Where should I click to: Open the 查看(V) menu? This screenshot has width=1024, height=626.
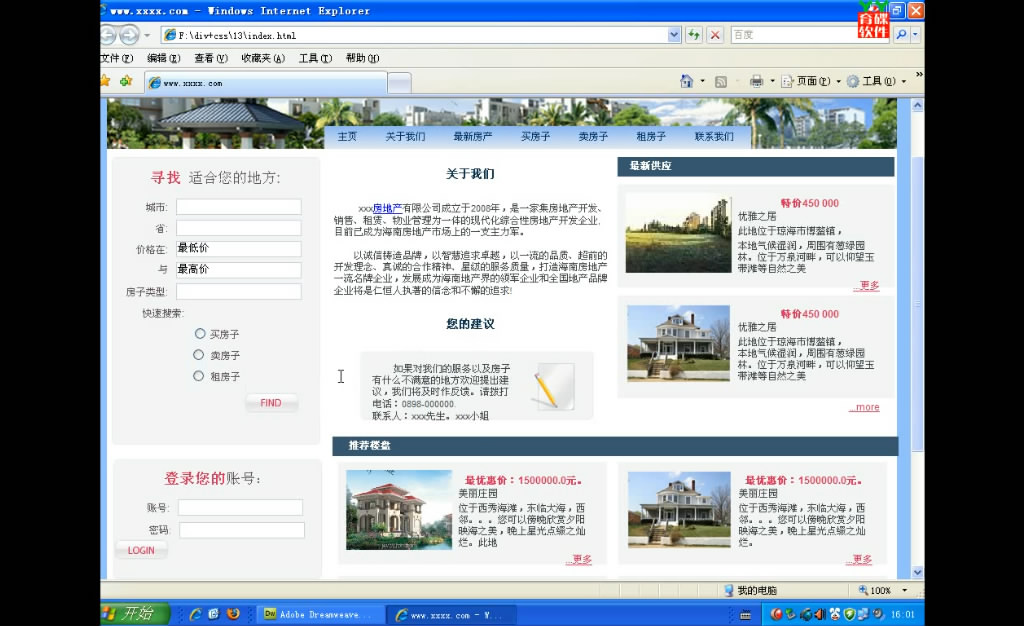(211, 58)
